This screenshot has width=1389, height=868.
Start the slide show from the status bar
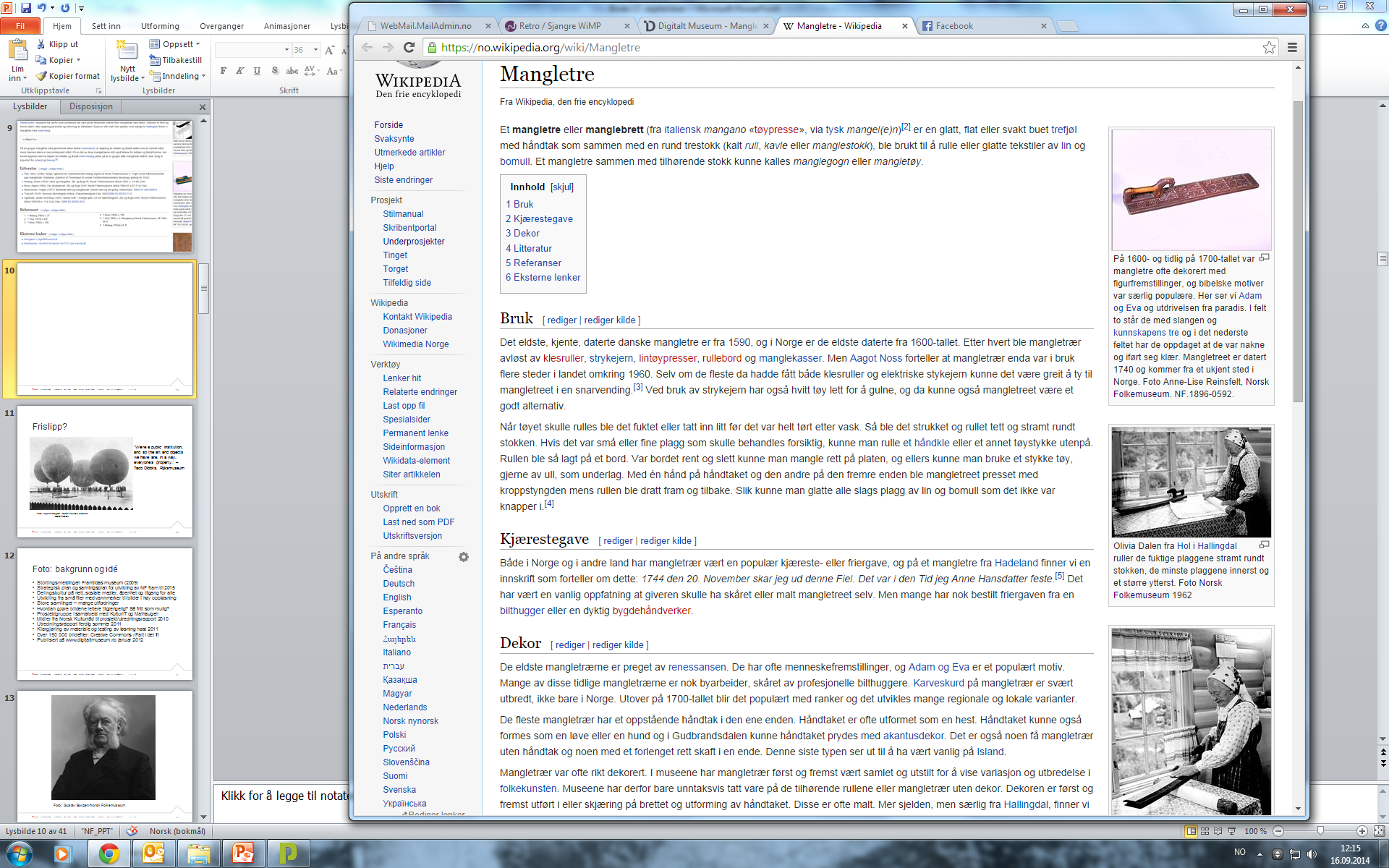1232,831
